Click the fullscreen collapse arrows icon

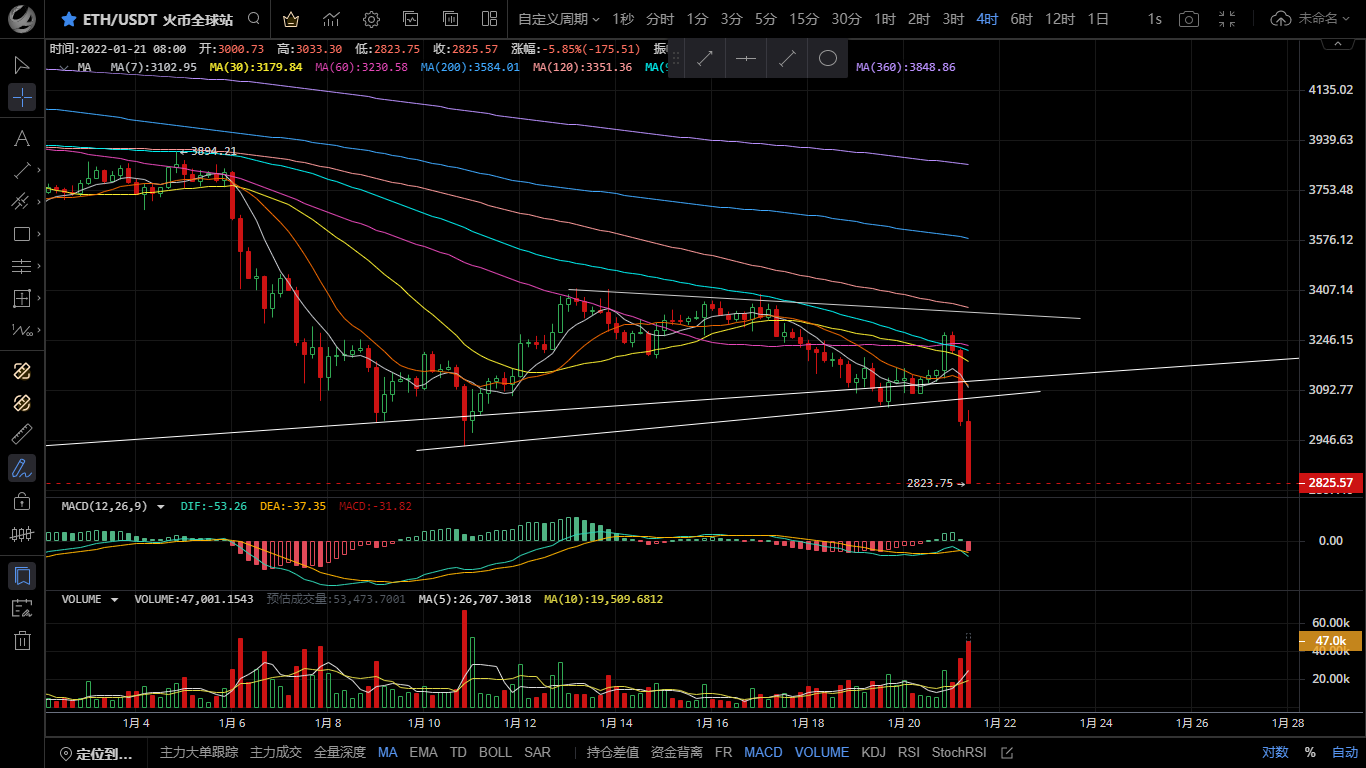[1227, 19]
